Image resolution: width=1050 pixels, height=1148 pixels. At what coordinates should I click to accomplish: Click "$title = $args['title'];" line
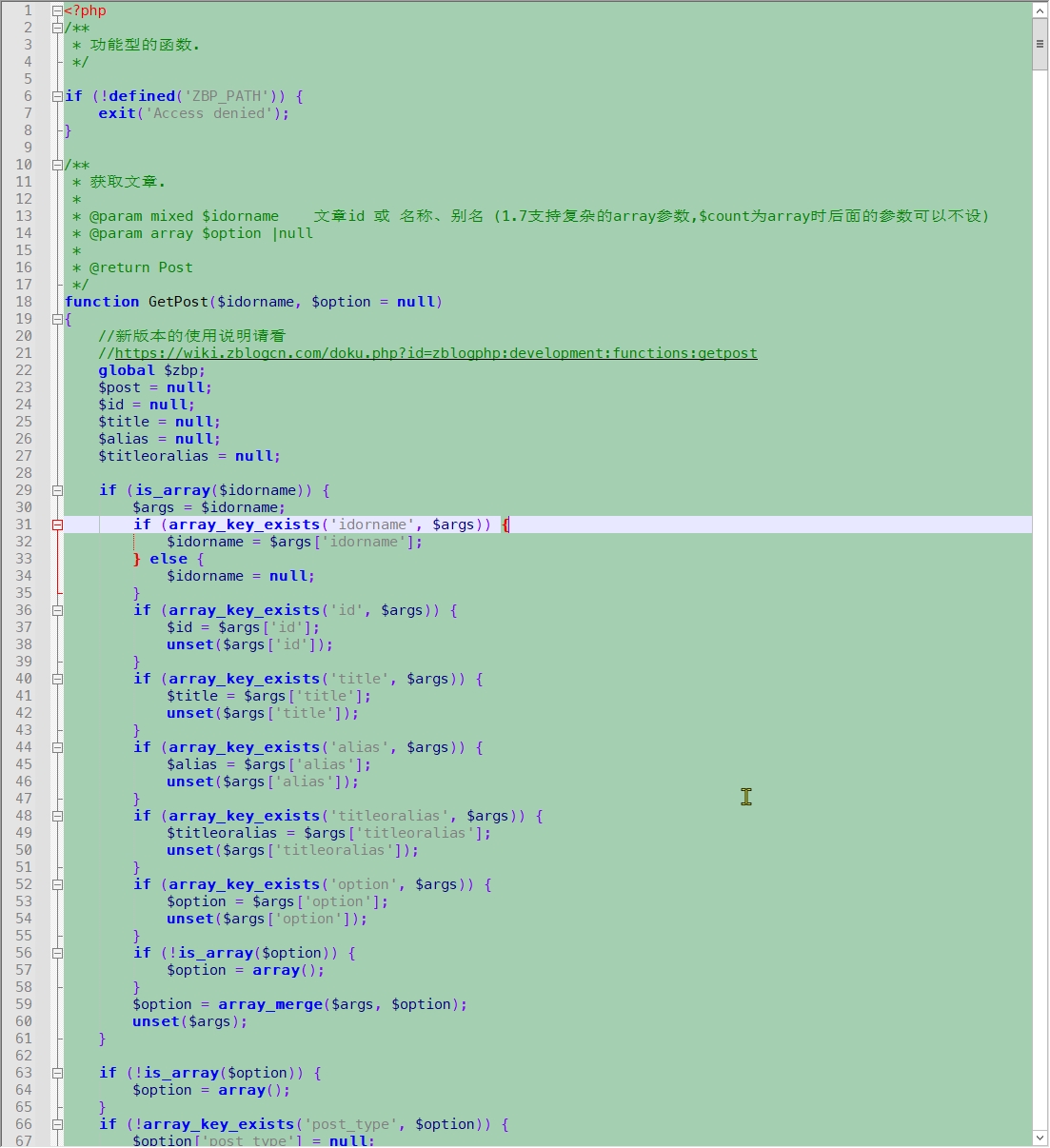pyautogui.click(x=269, y=696)
